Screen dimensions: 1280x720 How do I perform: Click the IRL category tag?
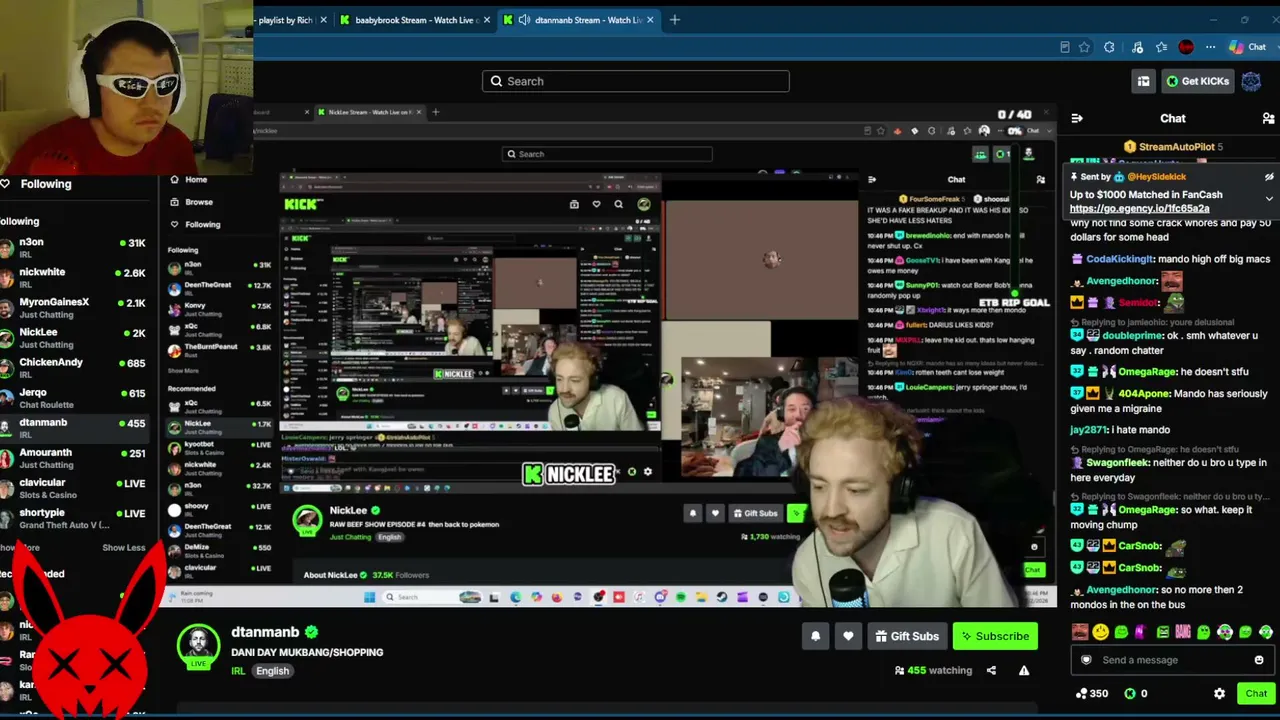pyautogui.click(x=238, y=671)
